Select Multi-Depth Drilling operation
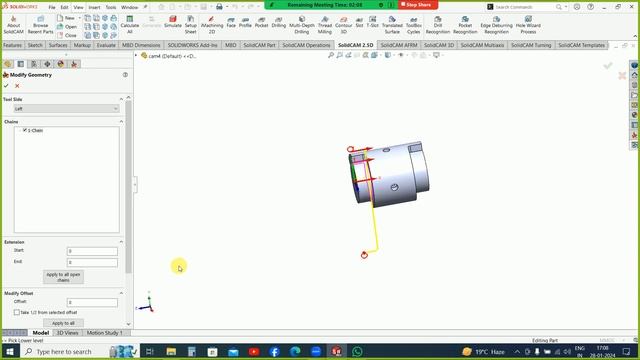The height and width of the screenshot is (360, 640). coord(302,25)
